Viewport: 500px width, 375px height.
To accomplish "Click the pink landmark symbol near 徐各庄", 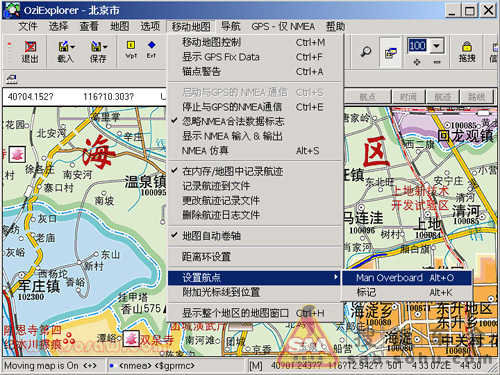I will tap(17, 154).
